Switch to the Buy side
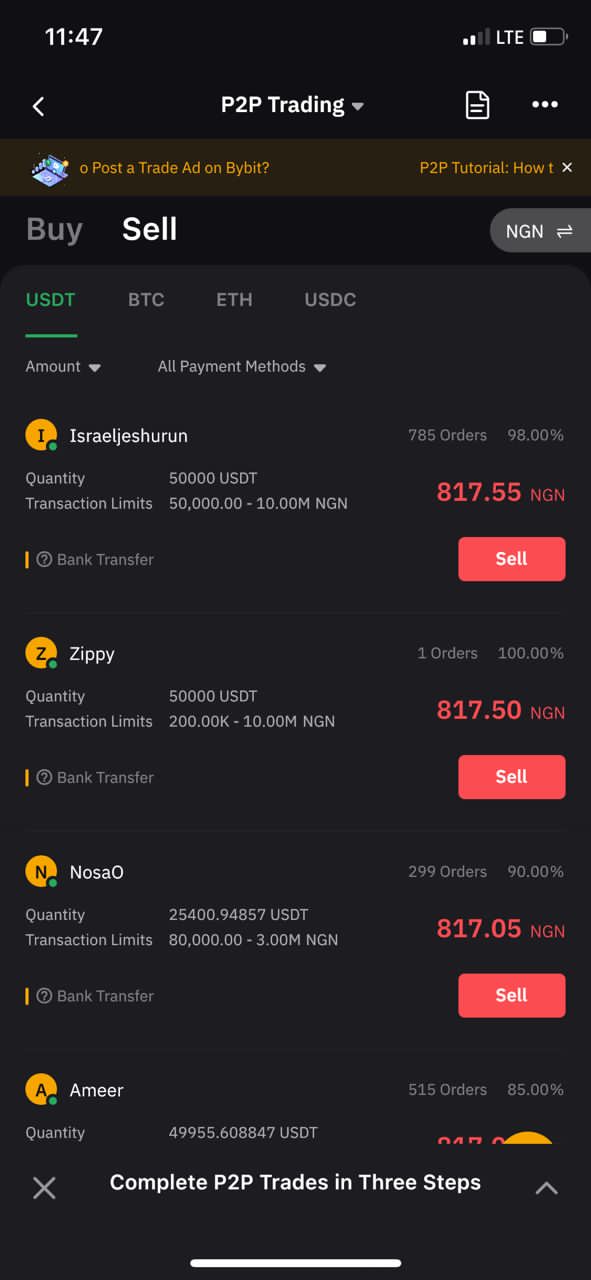This screenshot has height=1280, width=591. point(54,229)
